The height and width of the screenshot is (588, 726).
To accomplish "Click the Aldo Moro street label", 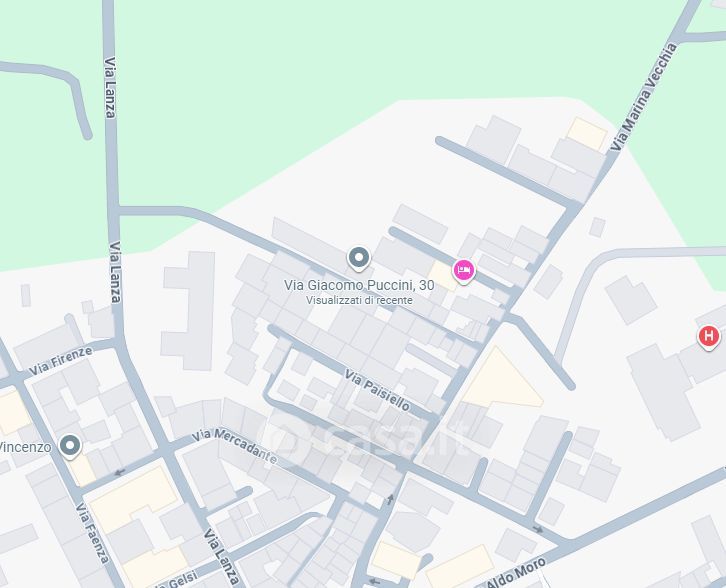I will (516, 573).
